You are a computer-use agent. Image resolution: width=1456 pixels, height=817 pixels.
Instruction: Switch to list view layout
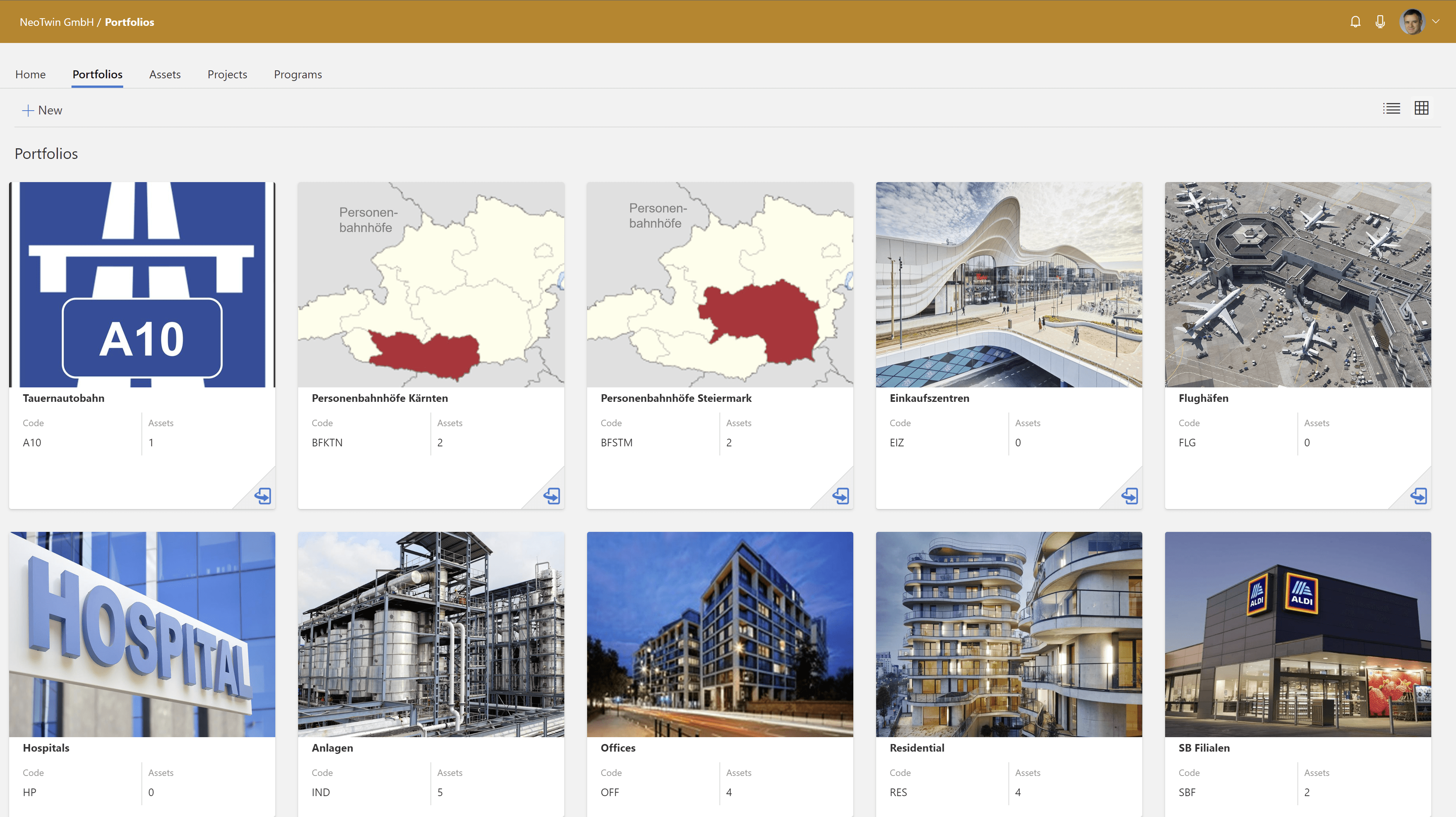coord(1391,108)
